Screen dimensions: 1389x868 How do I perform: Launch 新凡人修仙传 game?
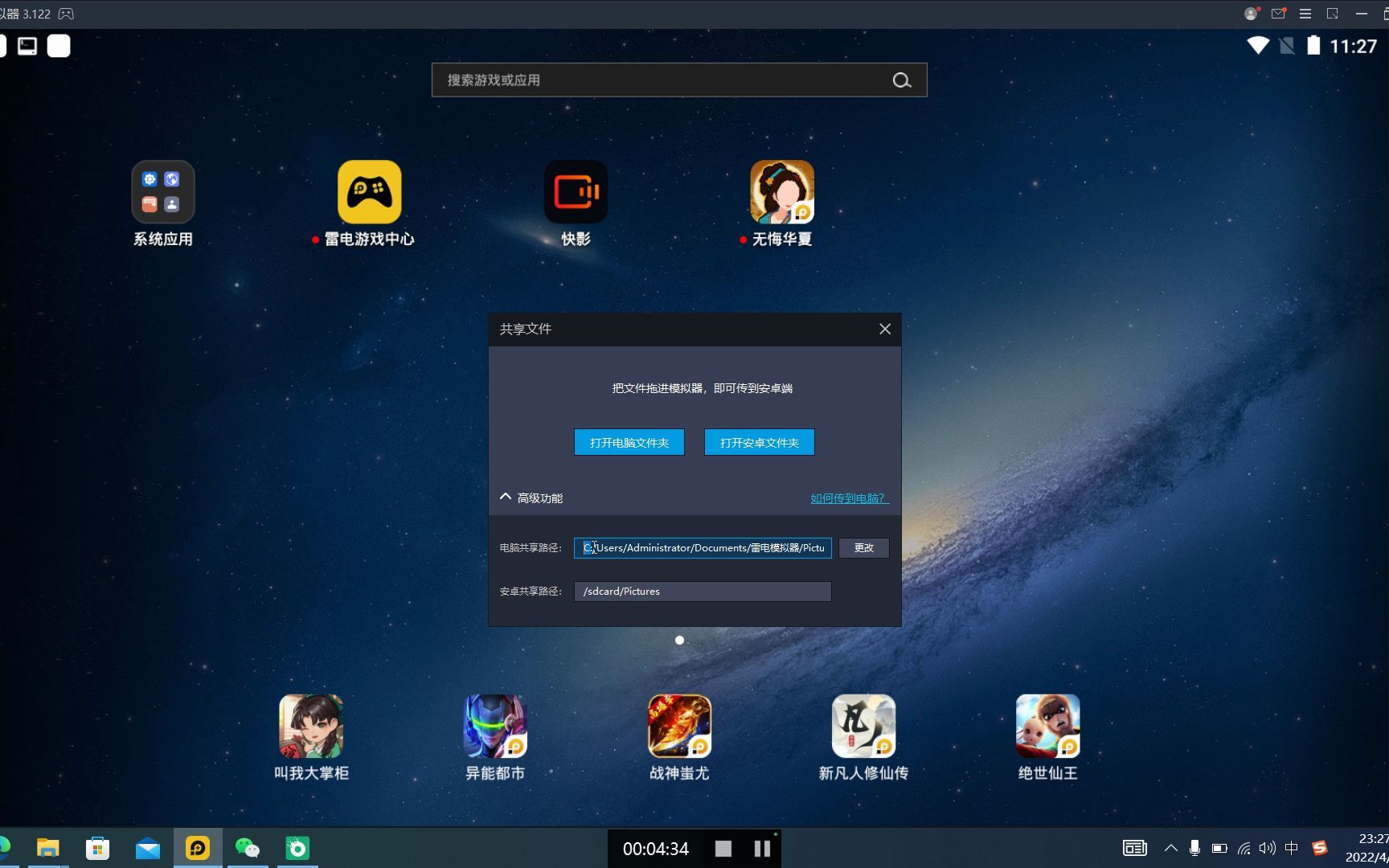point(863,726)
